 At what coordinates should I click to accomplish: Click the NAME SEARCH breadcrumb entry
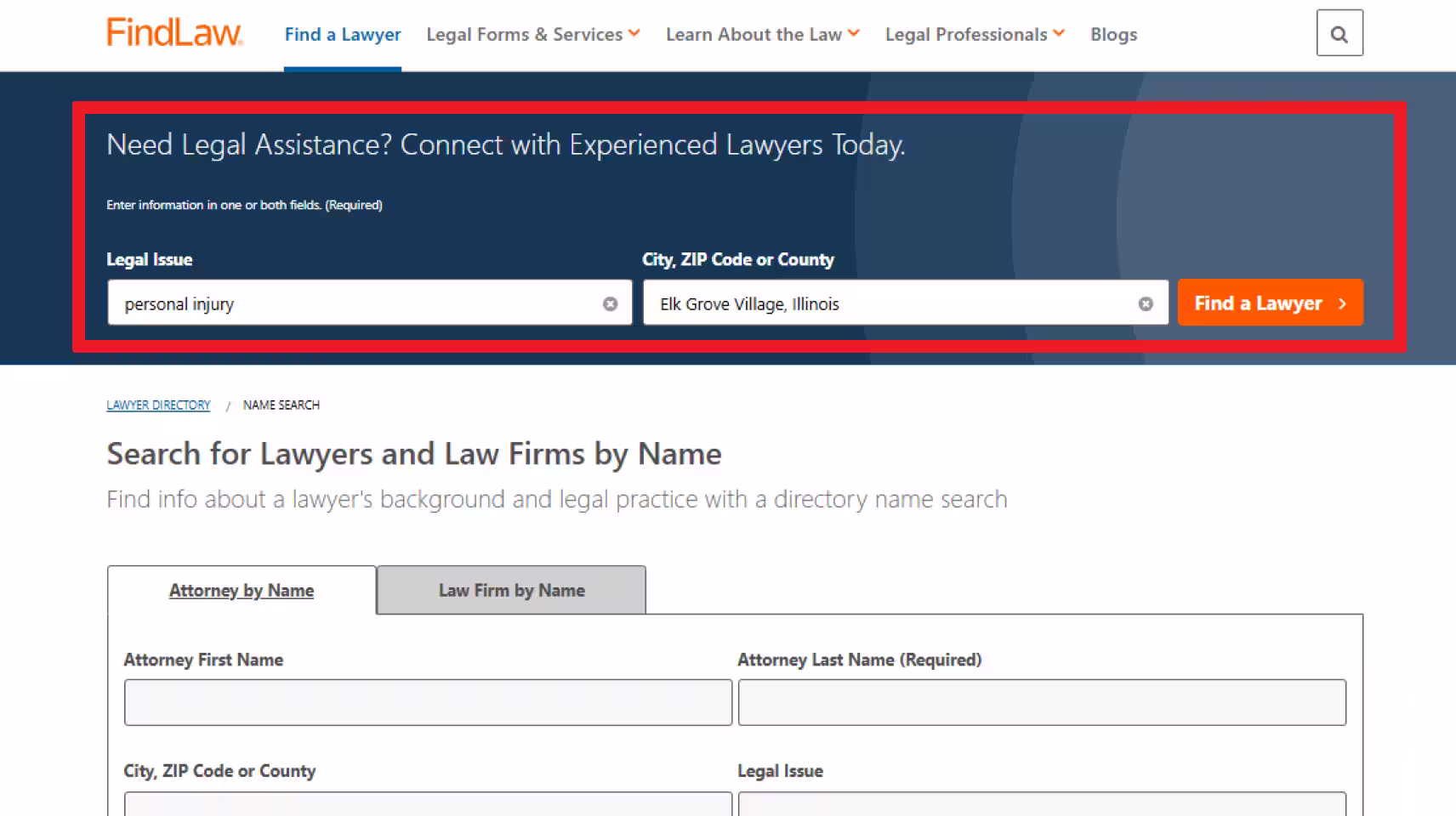[x=281, y=405]
